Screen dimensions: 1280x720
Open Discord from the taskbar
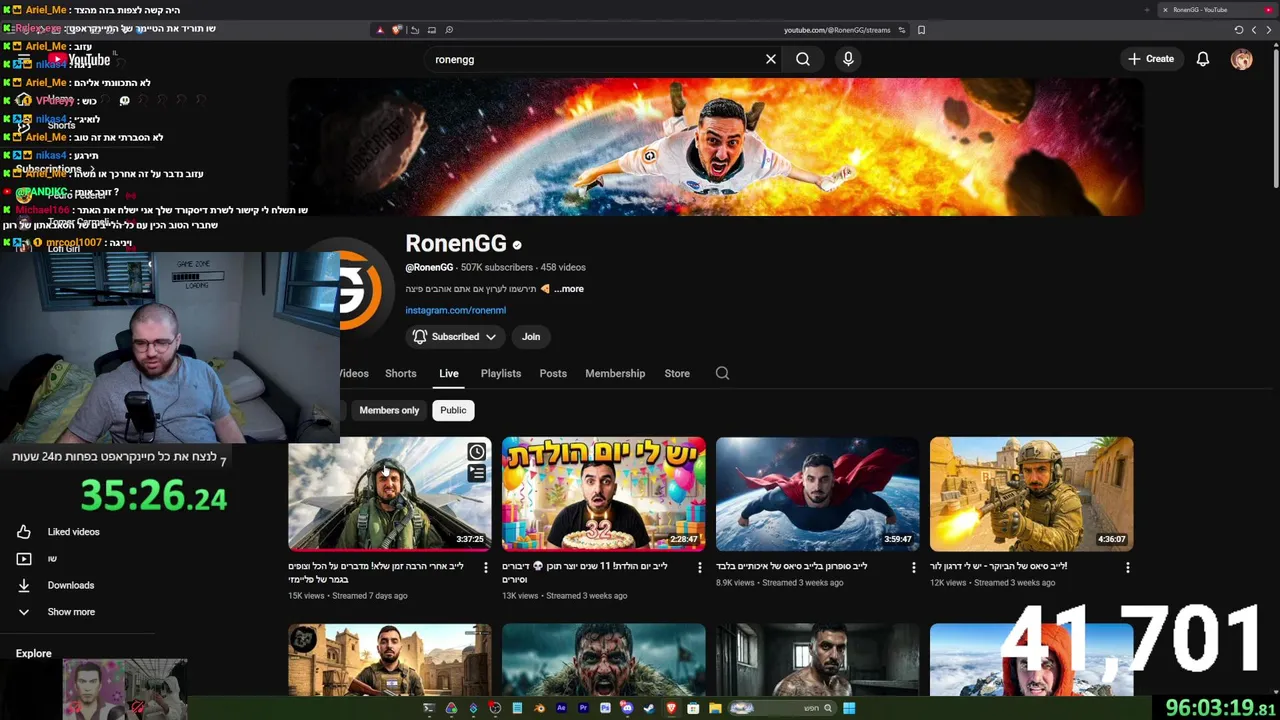[x=627, y=708]
